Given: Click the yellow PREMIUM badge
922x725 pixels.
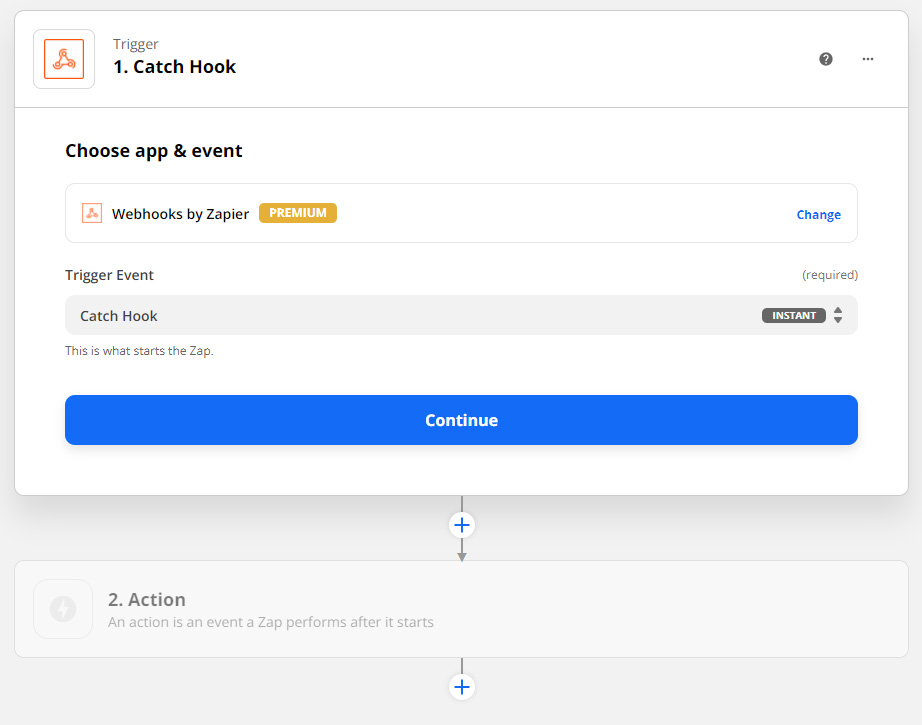Looking at the screenshot, I should point(298,213).
